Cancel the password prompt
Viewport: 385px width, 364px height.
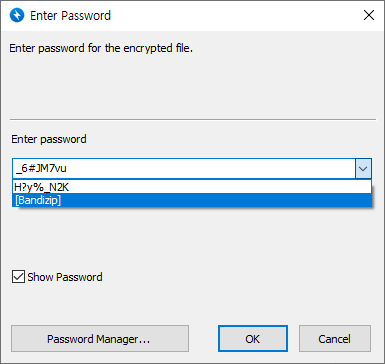pos(335,339)
